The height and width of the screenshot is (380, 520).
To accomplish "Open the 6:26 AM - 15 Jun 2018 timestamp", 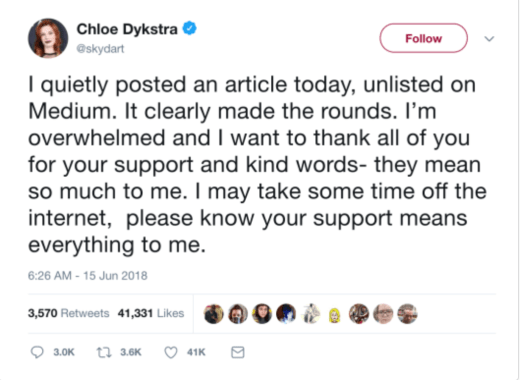I will point(88,276).
